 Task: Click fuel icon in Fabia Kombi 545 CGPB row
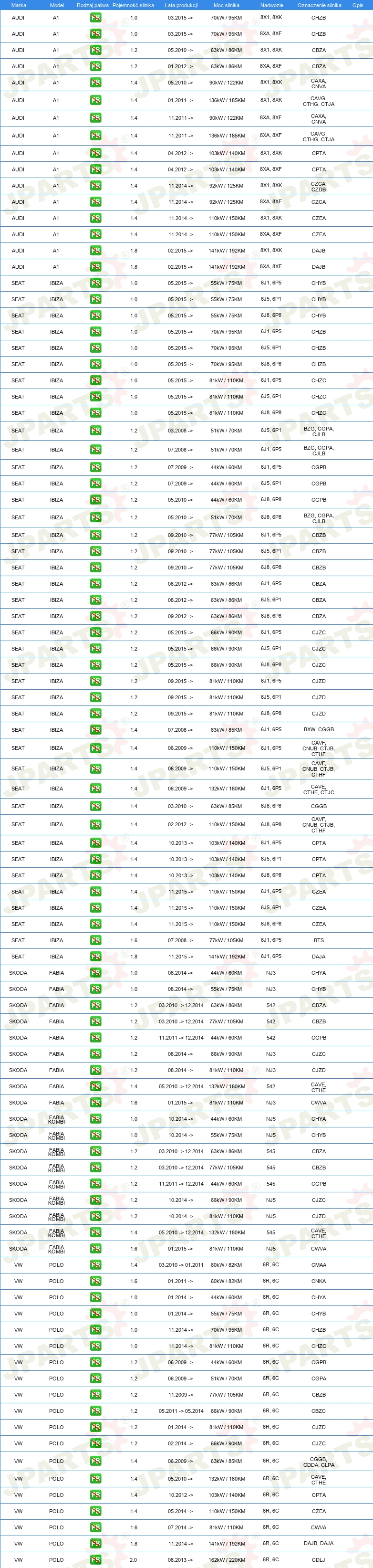tap(95, 1184)
